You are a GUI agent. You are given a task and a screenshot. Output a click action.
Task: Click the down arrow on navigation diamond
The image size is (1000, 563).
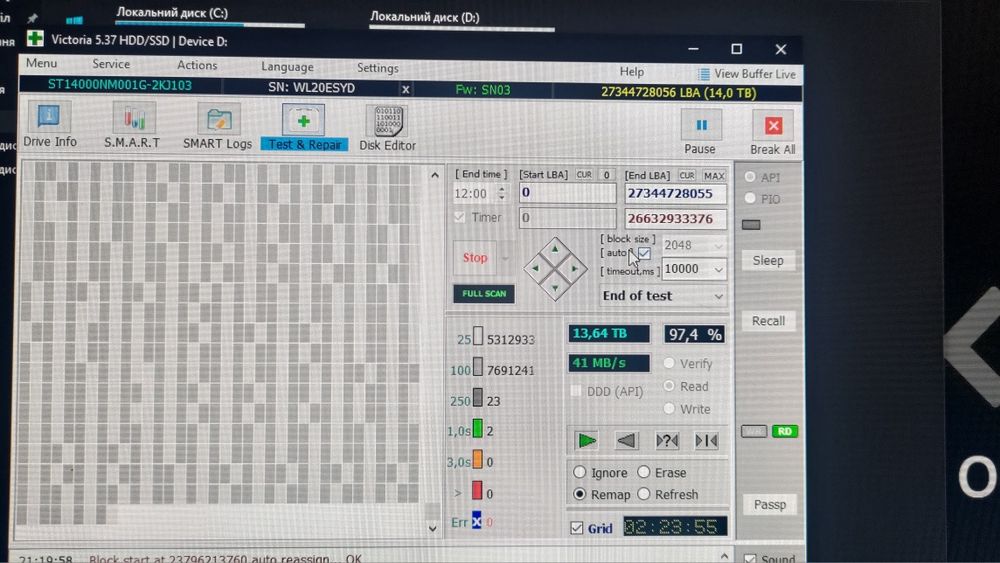click(555, 288)
